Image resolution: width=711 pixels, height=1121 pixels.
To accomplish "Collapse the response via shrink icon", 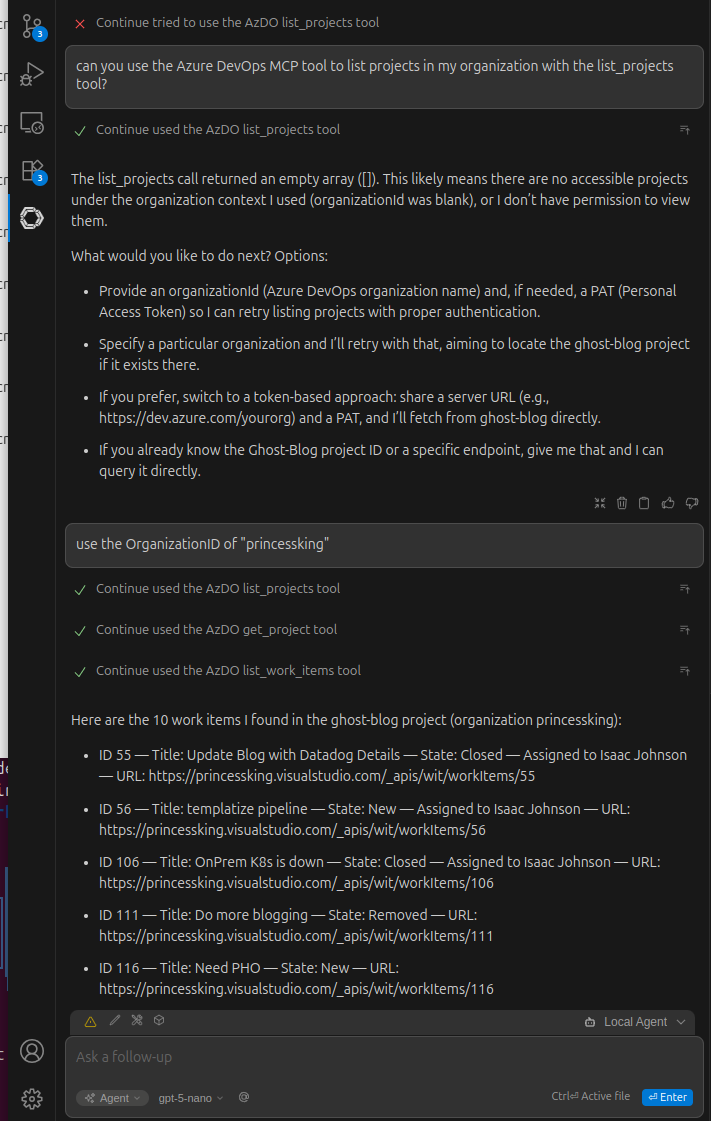I will coord(600,503).
